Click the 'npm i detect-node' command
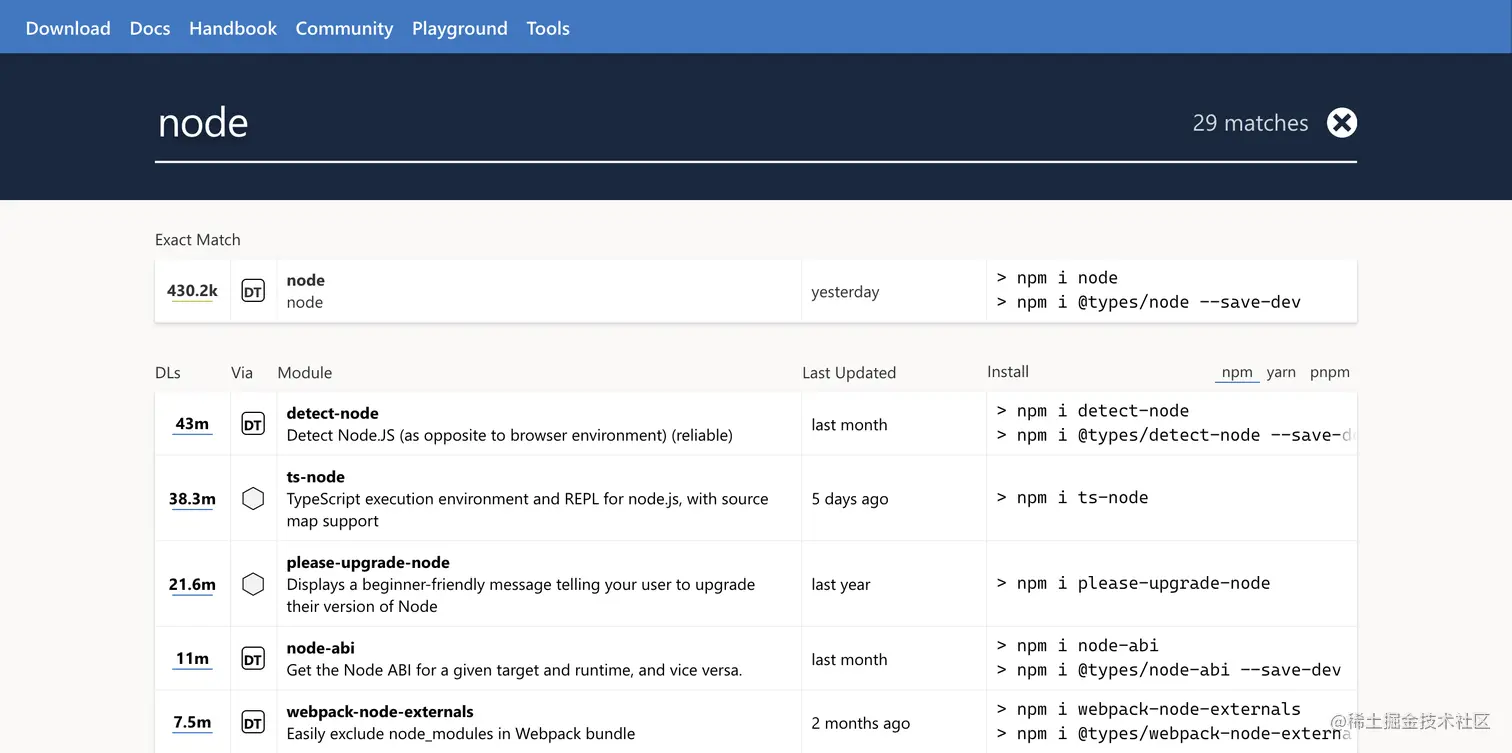The width and height of the screenshot is (1512, 753). point(1093,411)
